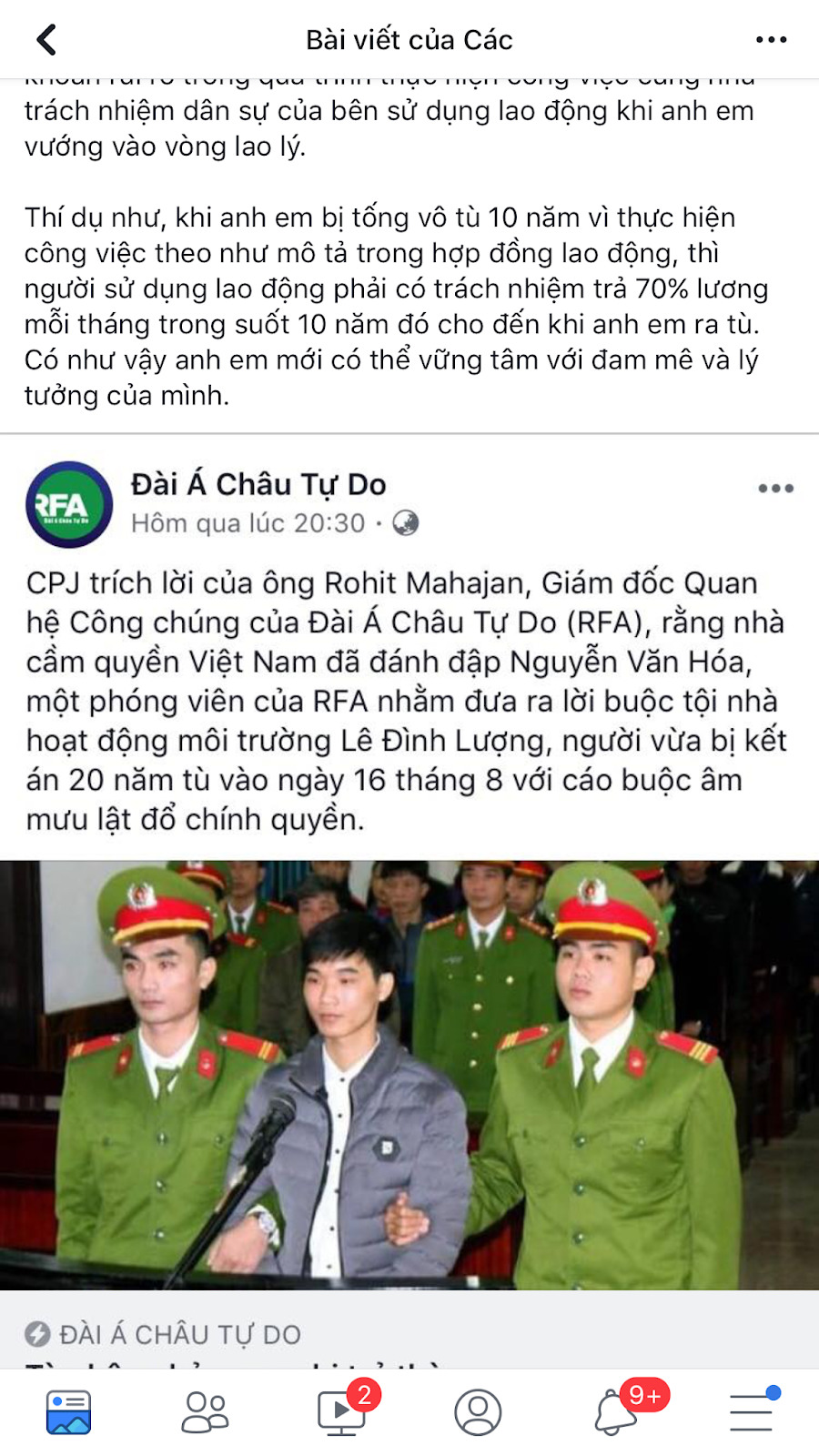This screenshot has width=819, height=1456.
Task: Open the Profile tab icon
Action: tap(478, 1412)
